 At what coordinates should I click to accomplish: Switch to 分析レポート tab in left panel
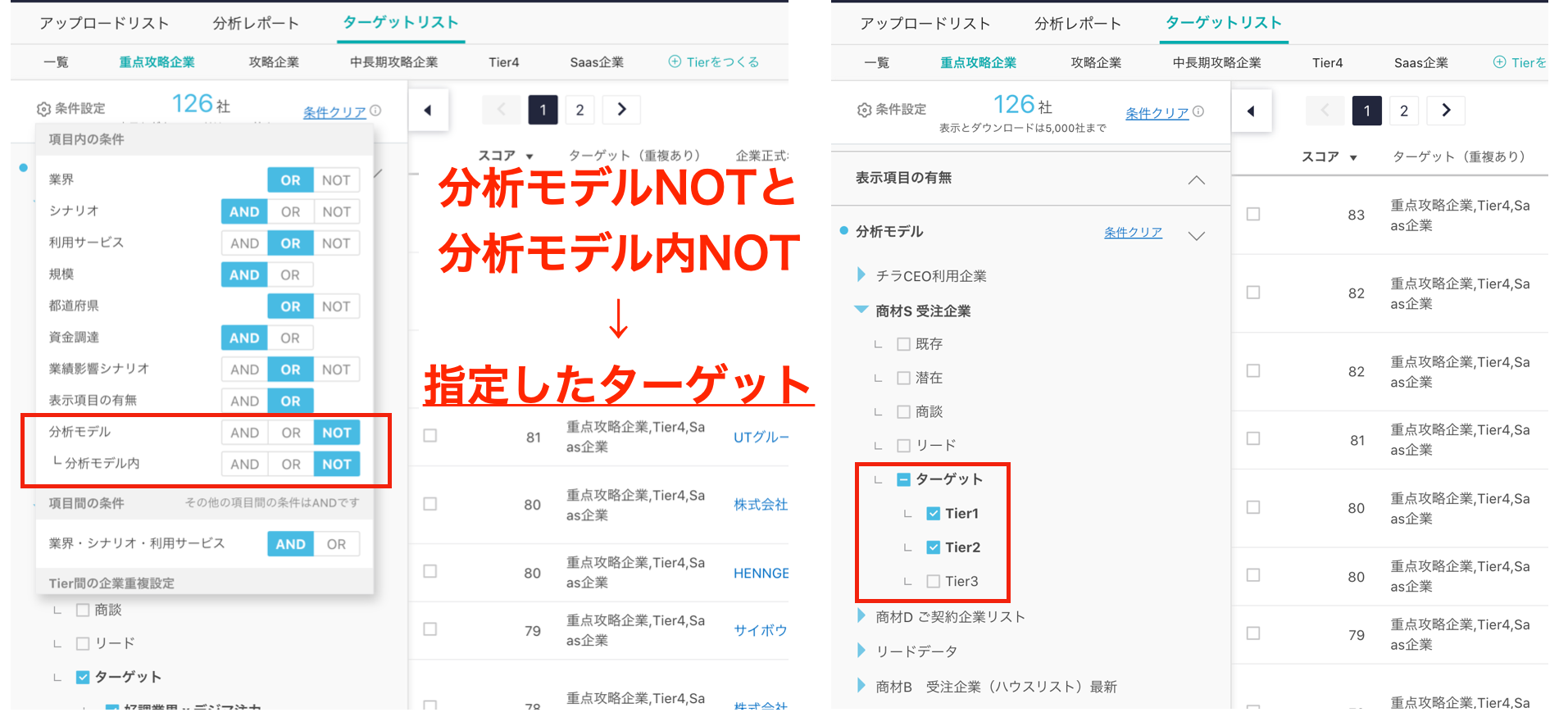point(256,23)
